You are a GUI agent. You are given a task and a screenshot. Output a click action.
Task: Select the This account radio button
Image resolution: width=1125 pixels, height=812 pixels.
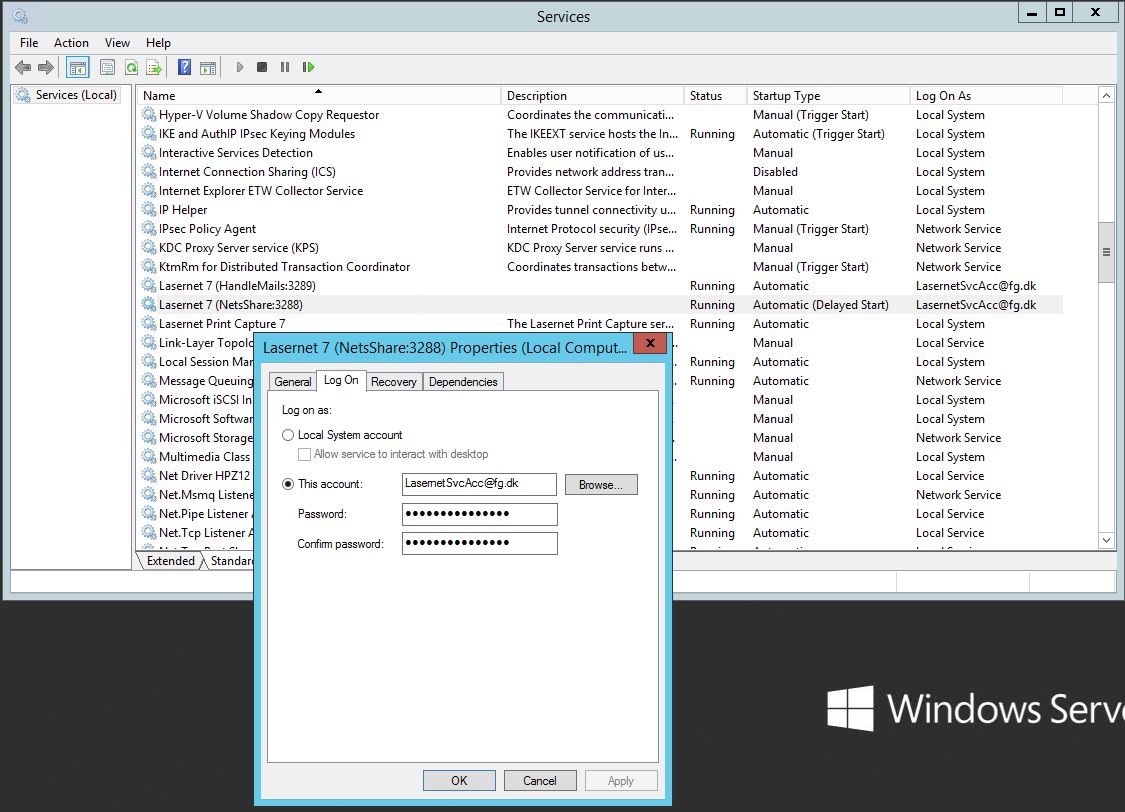pyautogui.click(x=288, y=484)
